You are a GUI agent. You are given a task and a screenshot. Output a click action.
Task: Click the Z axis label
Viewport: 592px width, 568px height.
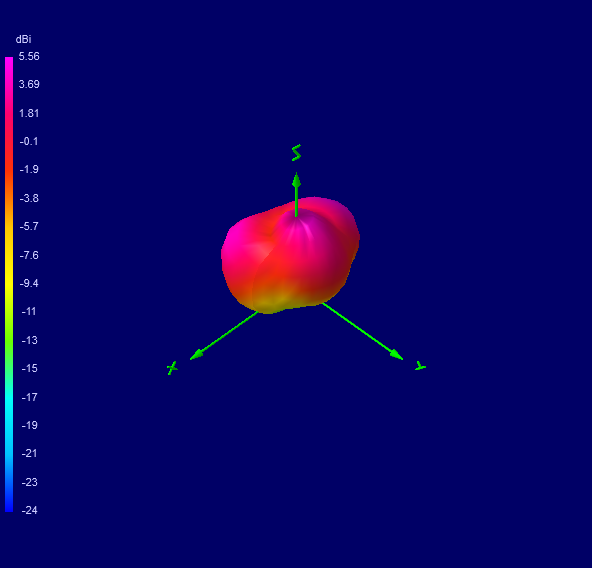pos(296,153)
